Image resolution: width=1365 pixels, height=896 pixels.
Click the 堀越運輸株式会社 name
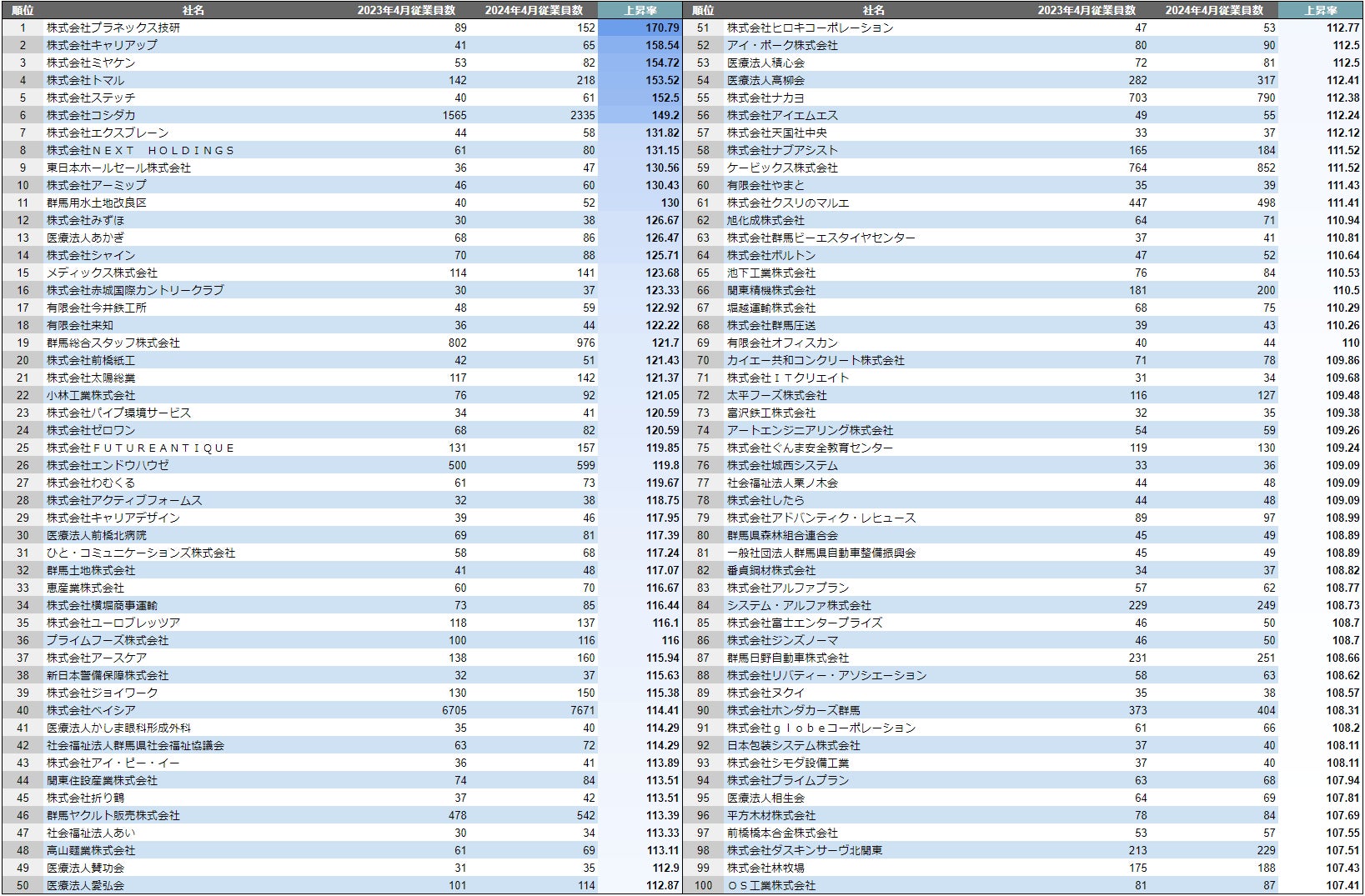(x=771, y=308)
